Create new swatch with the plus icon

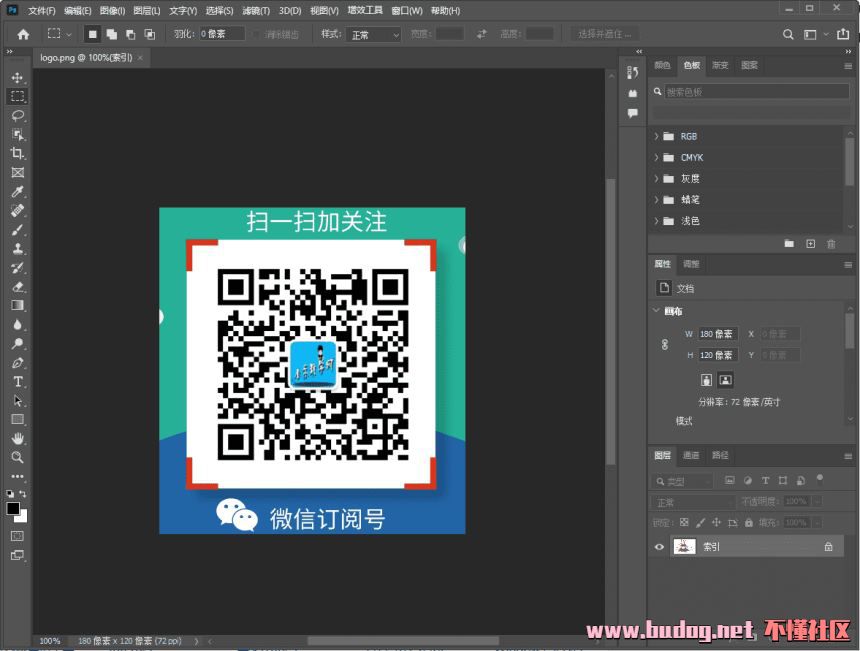point(811,244)
